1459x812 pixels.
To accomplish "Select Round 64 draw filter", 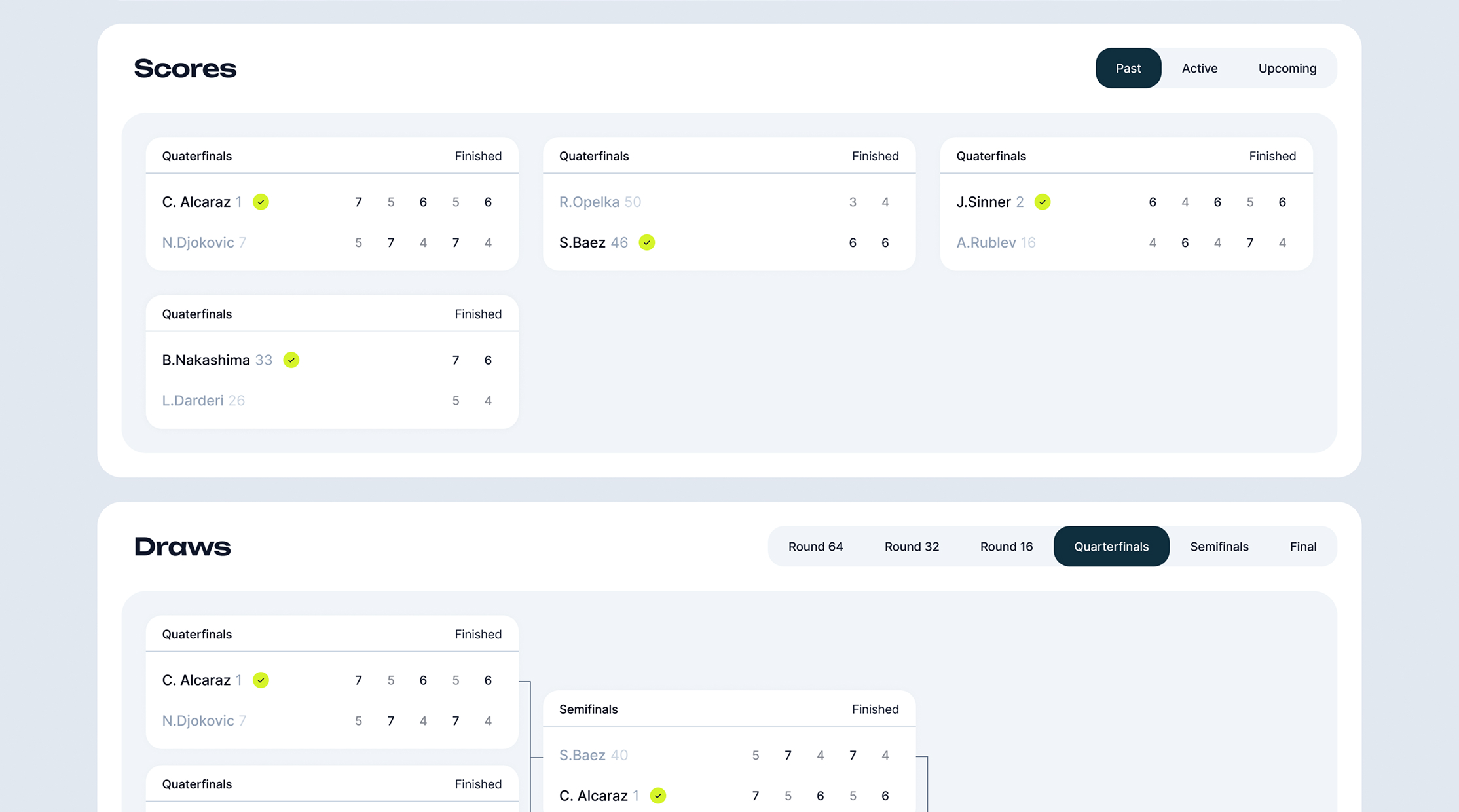I will pos(815,546).
